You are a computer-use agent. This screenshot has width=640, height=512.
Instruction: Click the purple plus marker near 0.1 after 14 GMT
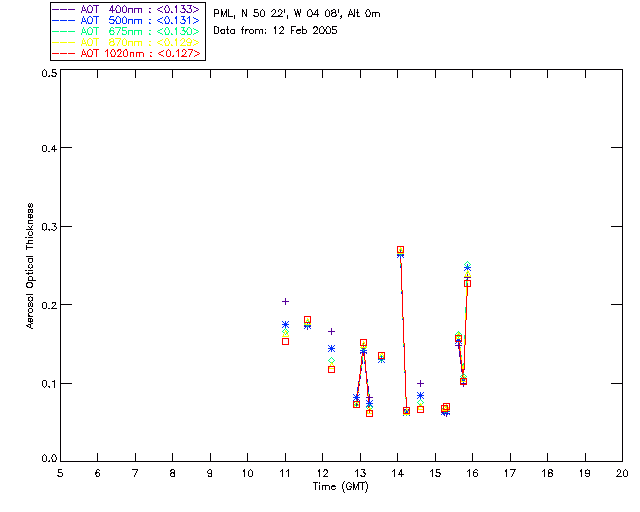(x=420, y=383)
